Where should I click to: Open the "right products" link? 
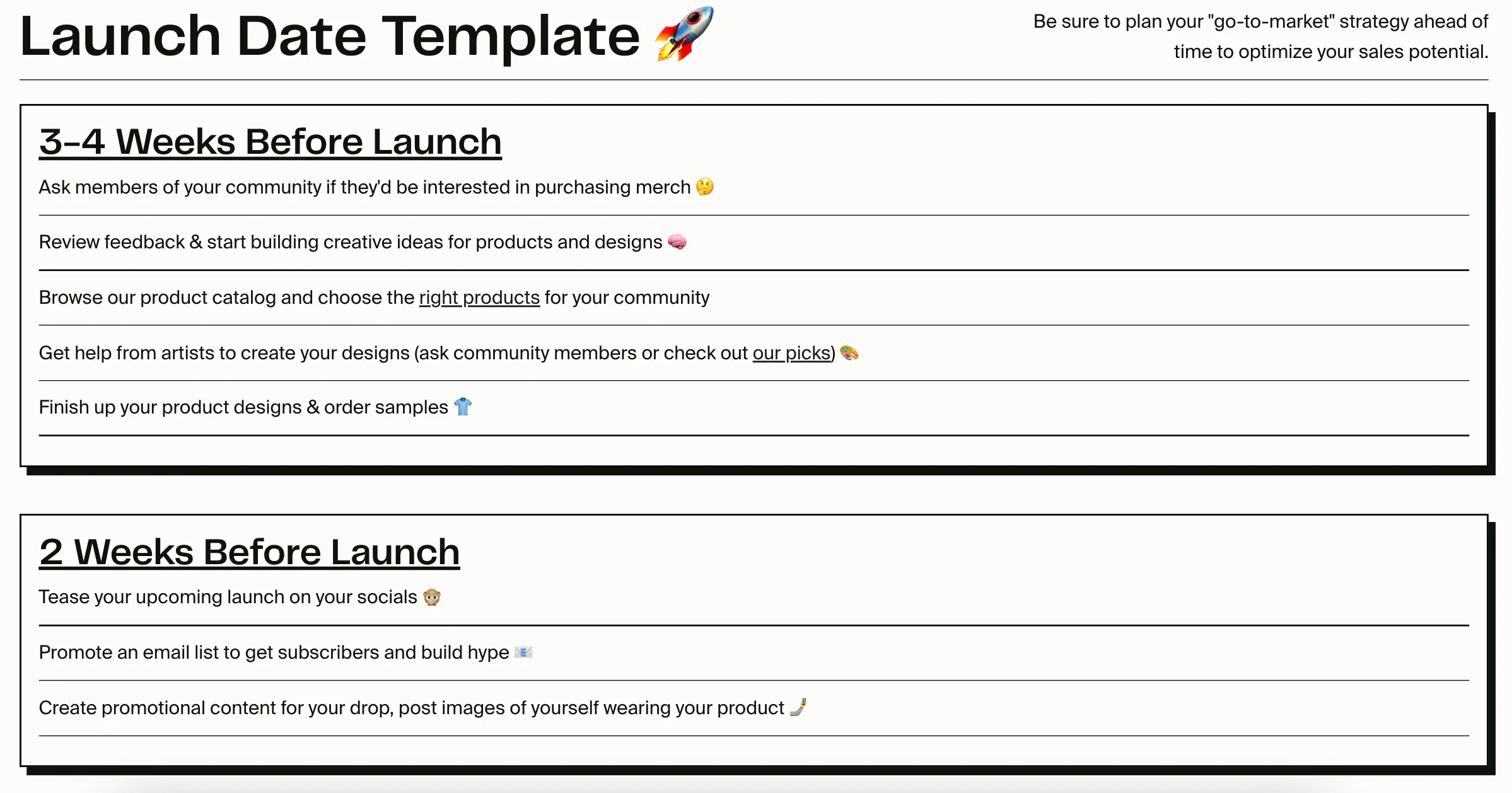479,298
